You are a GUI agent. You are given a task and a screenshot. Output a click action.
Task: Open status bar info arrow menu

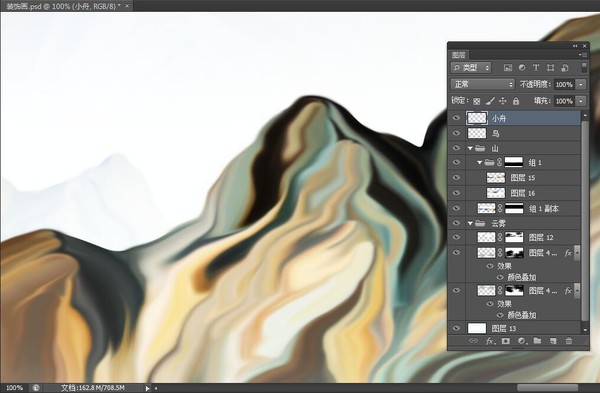(147, 388)
